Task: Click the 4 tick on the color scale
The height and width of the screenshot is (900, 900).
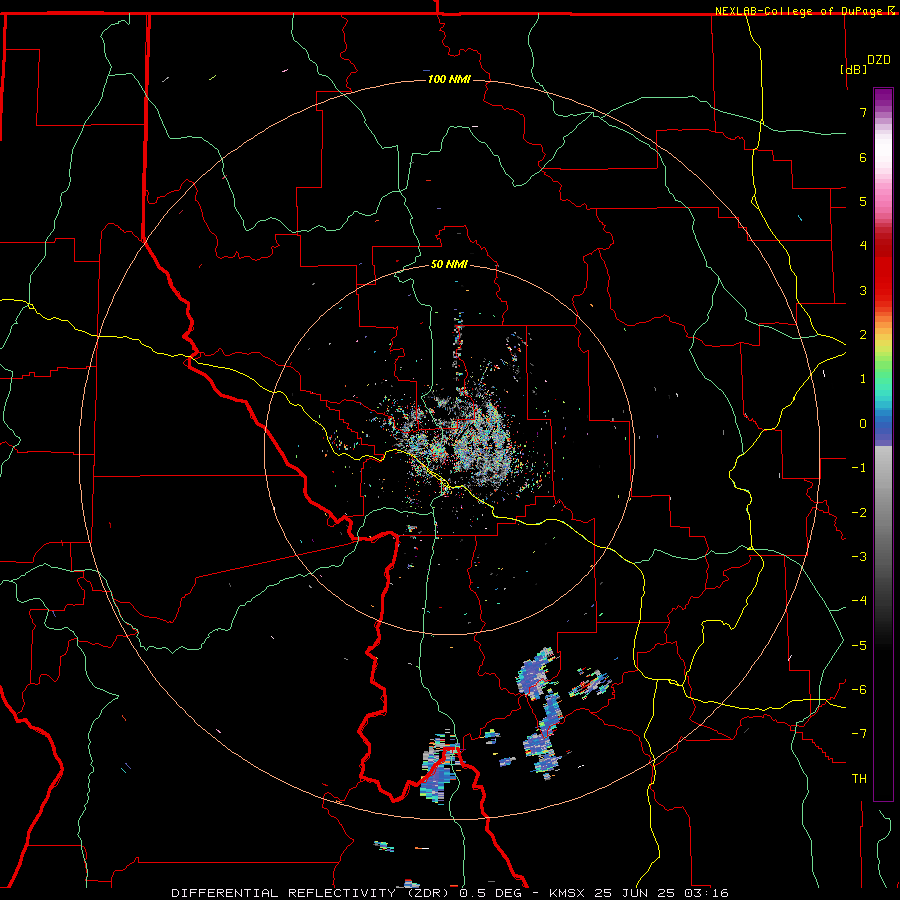Action: point(863,246)
